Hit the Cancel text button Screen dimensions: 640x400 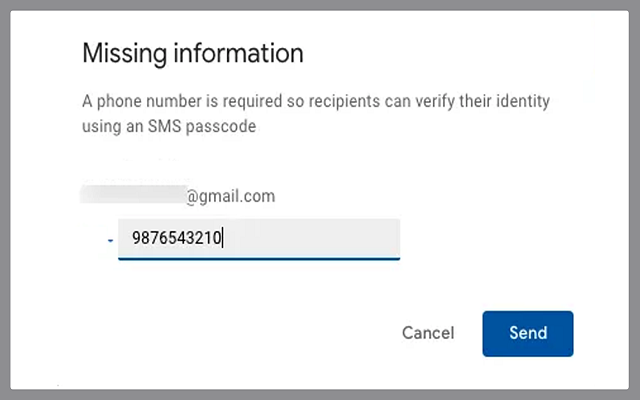coord(428,333)
